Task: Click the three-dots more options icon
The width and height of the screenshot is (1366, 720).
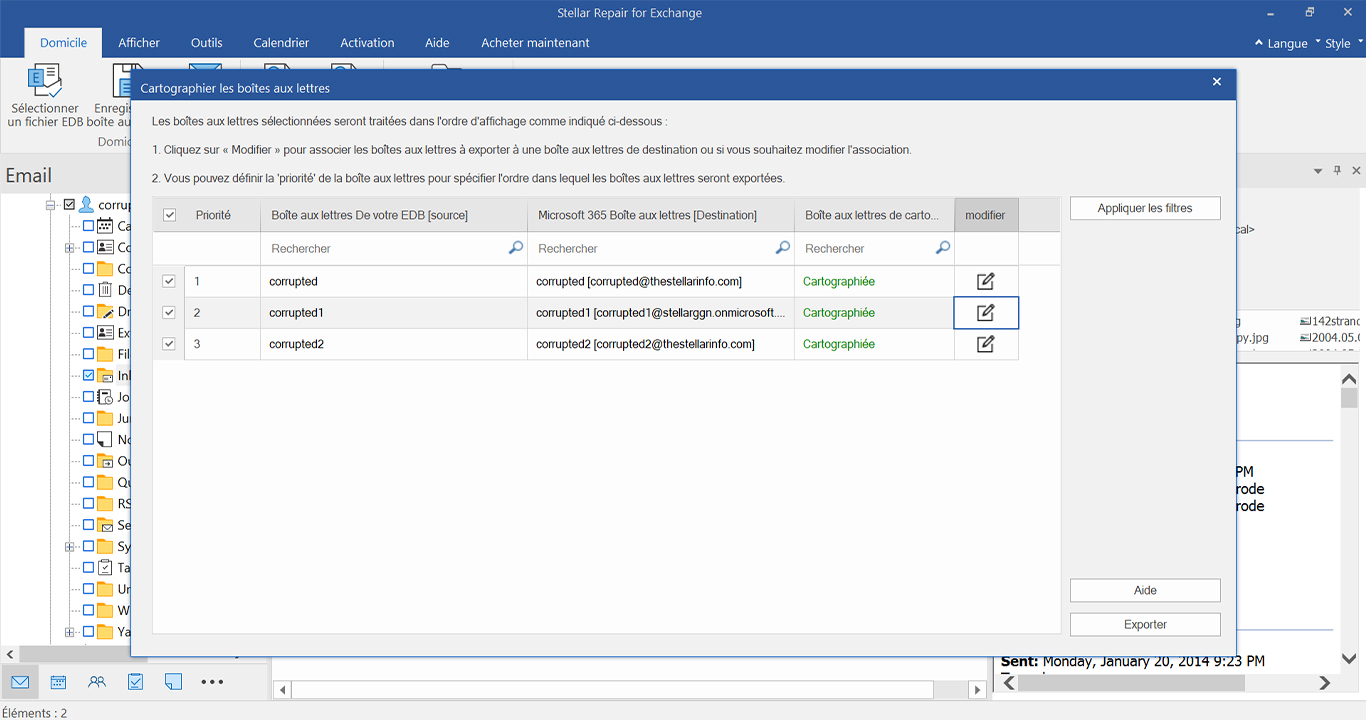Action: [212, 682]
